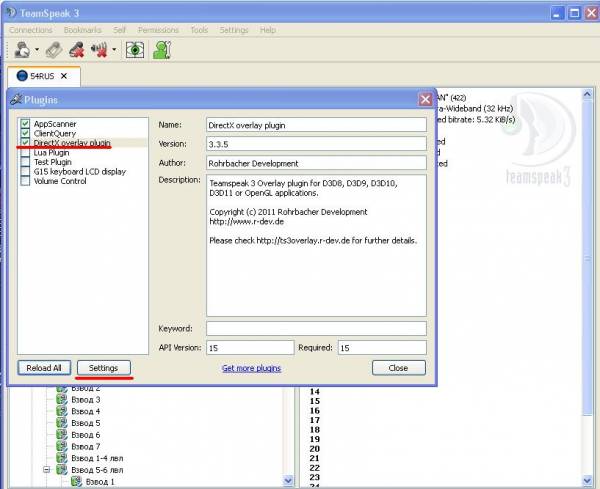
Task: Mute microphone with toolbar icon
Action: pos(77,50)
